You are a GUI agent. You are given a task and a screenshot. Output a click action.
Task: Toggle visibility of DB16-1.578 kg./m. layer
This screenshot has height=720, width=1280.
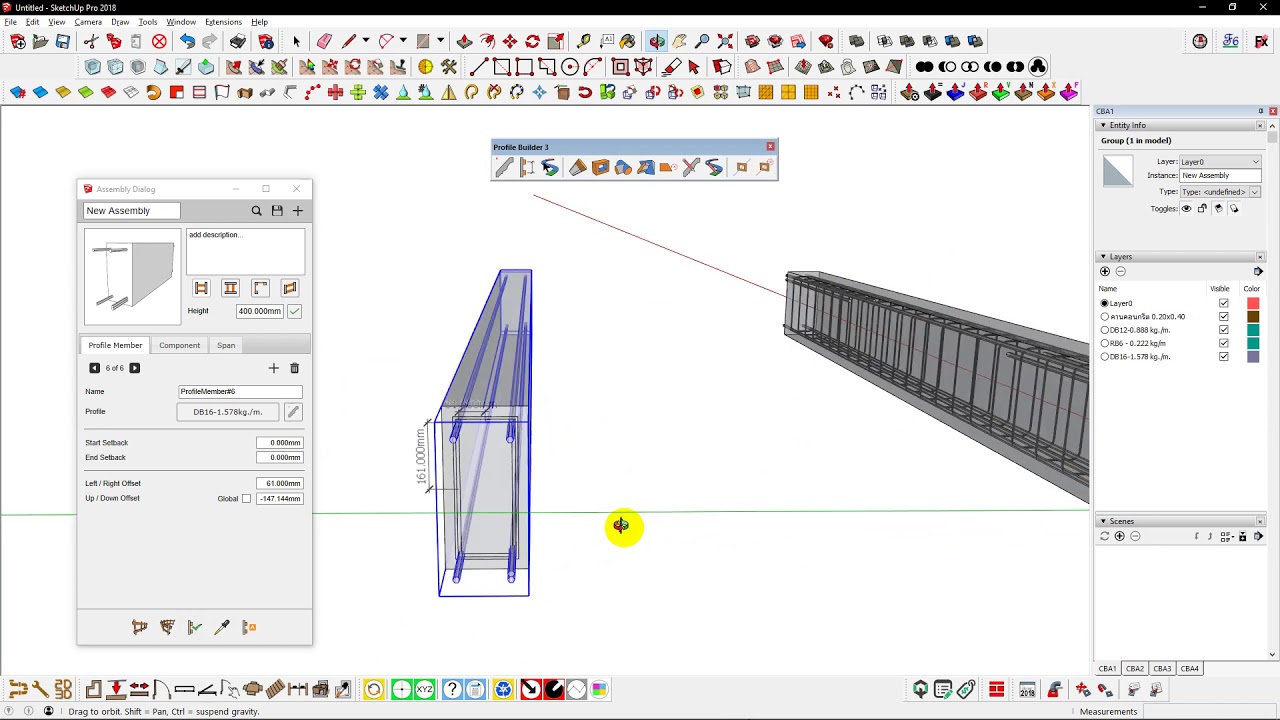[x=1223, y=356]
